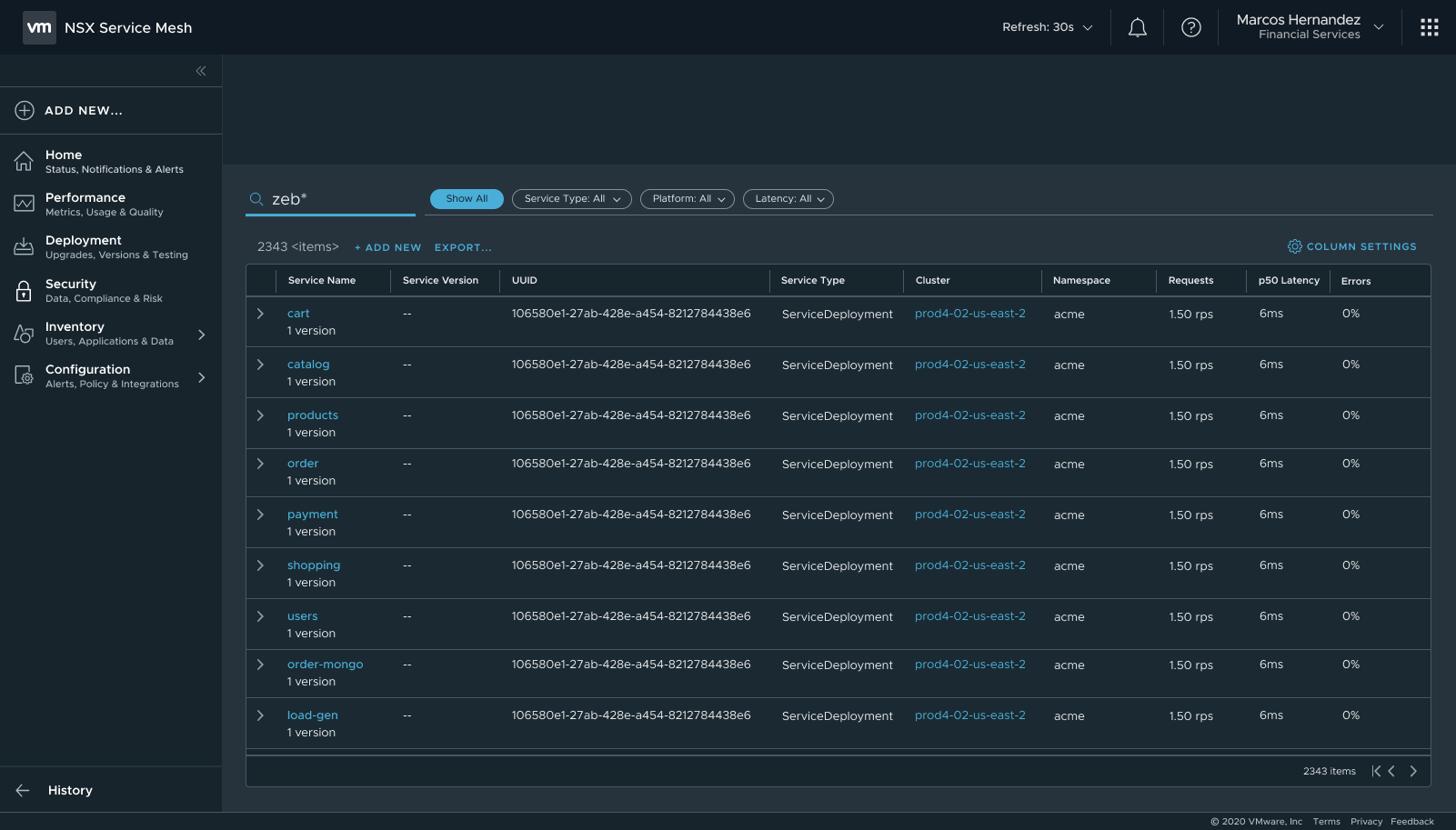The width and height of the screenshot is (1456, 830).
Task: Open Performance menu item
Action: pos(111,205)
